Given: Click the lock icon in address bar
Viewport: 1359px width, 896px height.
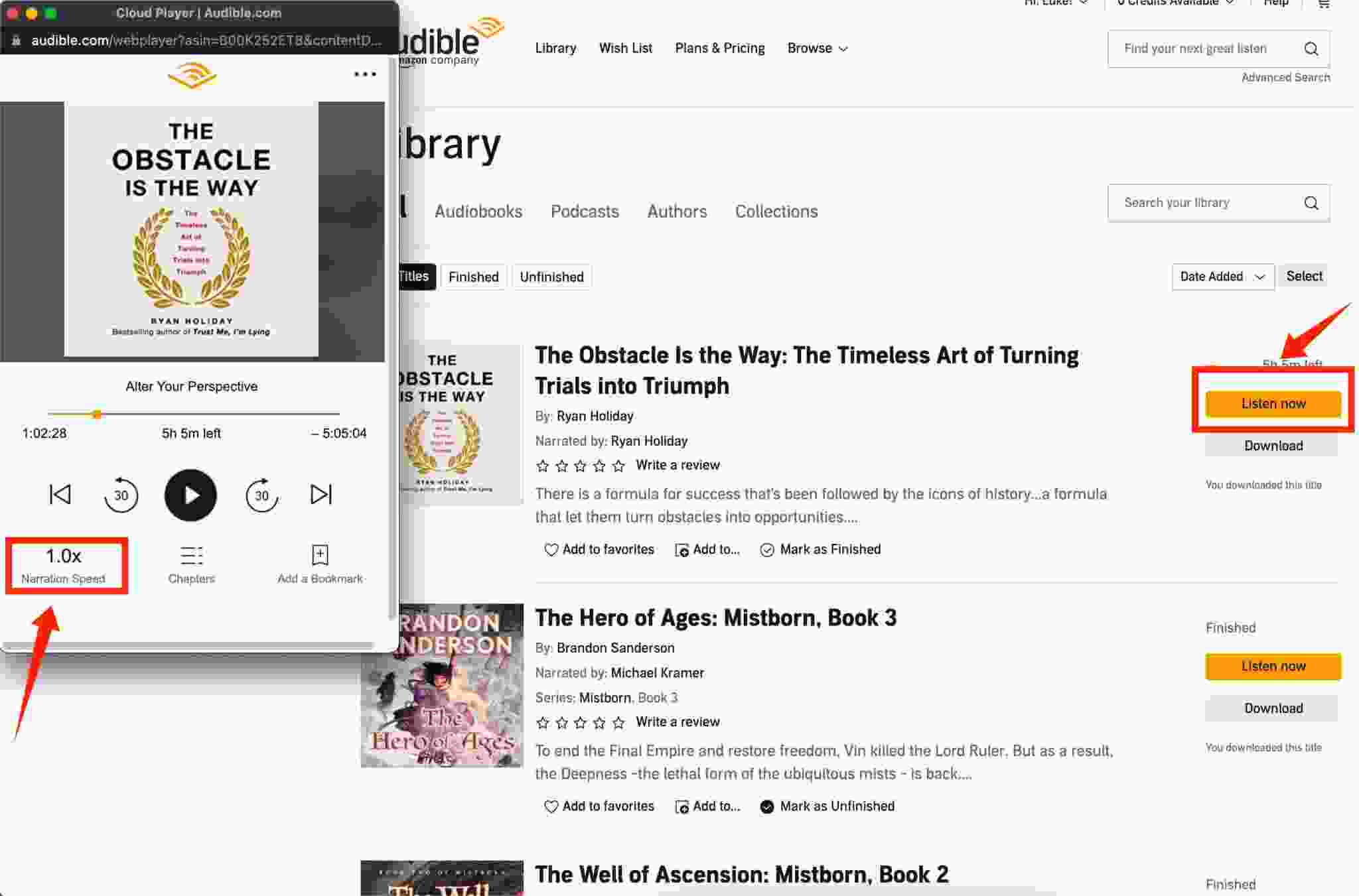Looking at the screenshot, I should click(17, 40).
